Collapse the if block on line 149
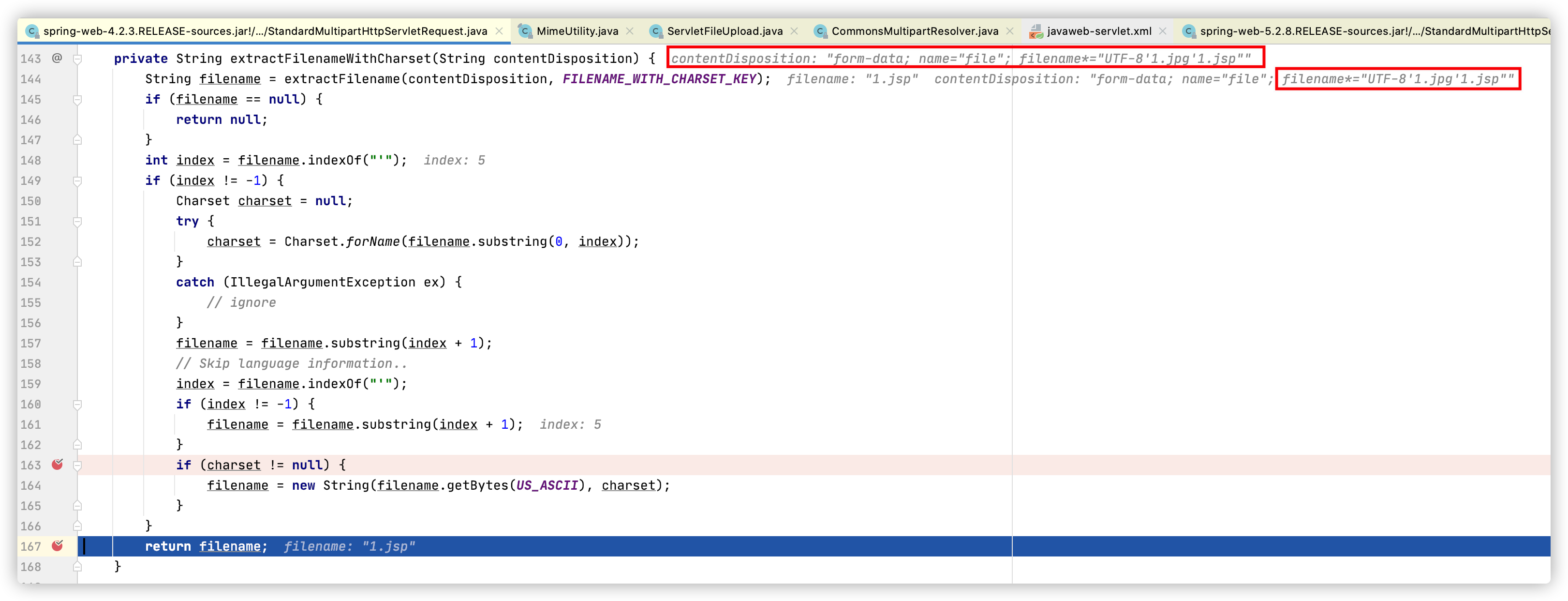This screenshot has height=601, width=1568. tap(77, 181)
